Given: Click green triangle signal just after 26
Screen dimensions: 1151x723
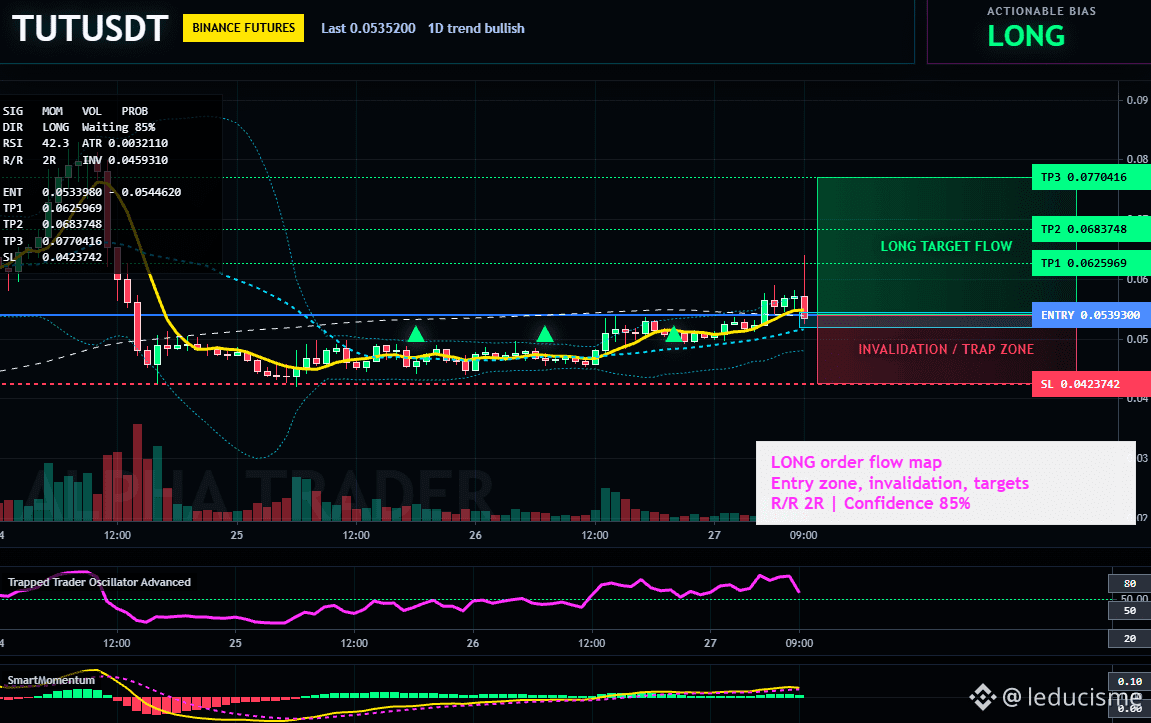Looking at the screenshot, I should point(545,334).
